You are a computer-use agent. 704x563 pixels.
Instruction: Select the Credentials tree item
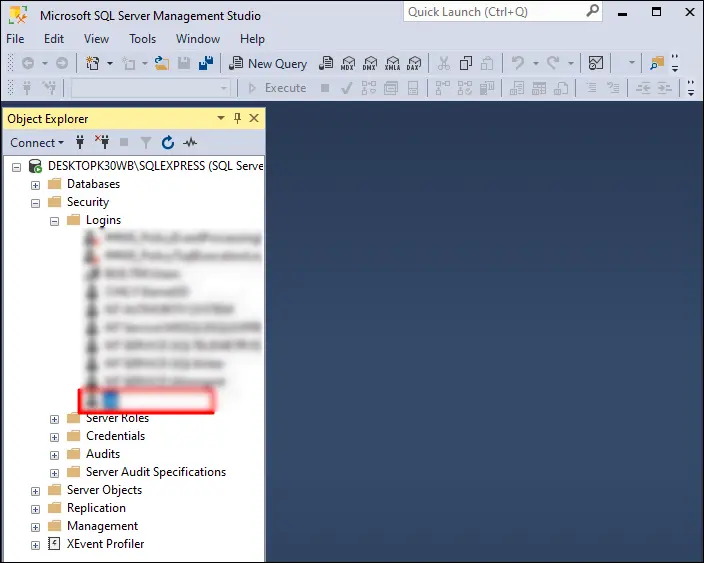click(115, 436)
